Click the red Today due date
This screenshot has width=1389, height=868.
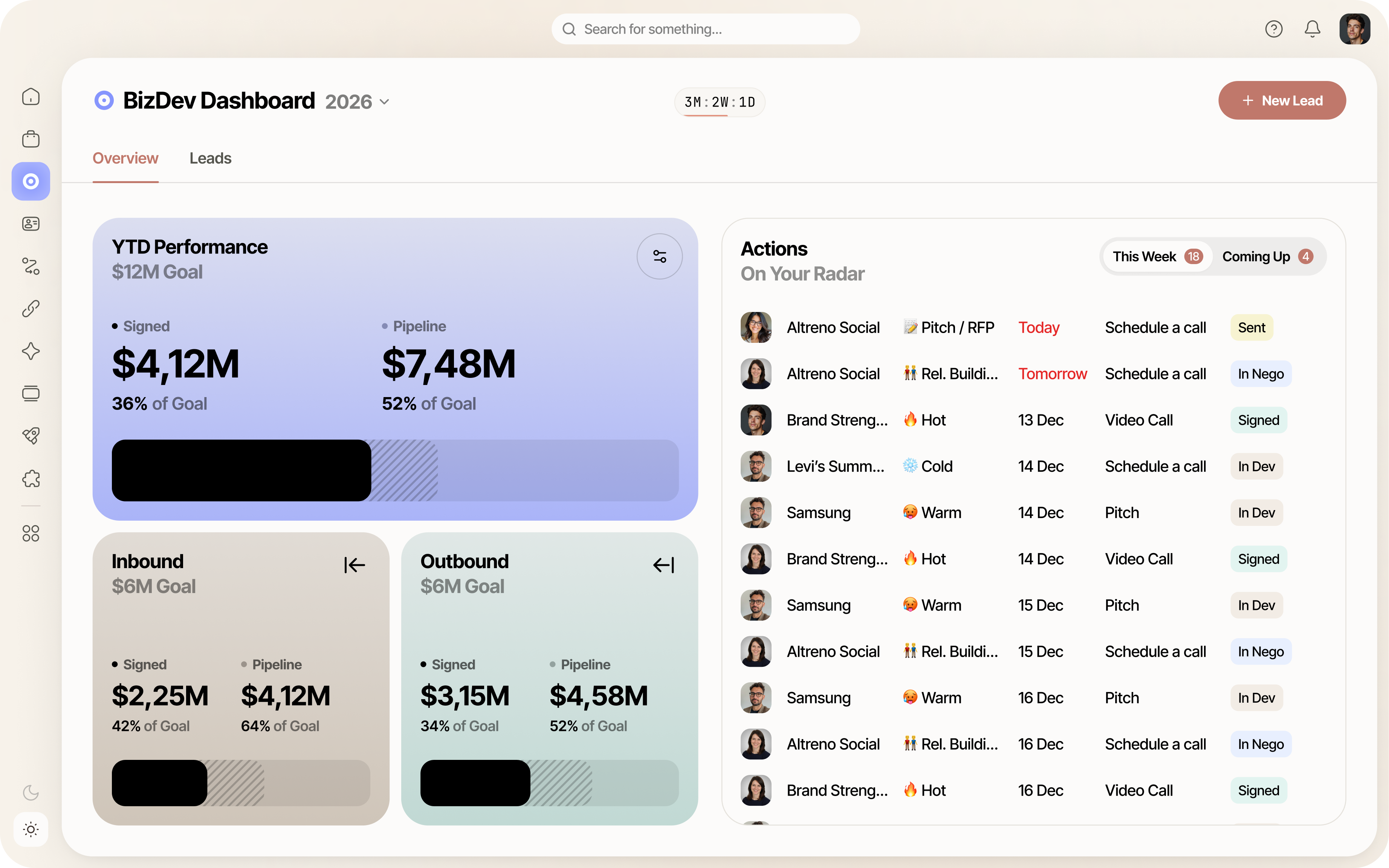tap(1038, 328)
